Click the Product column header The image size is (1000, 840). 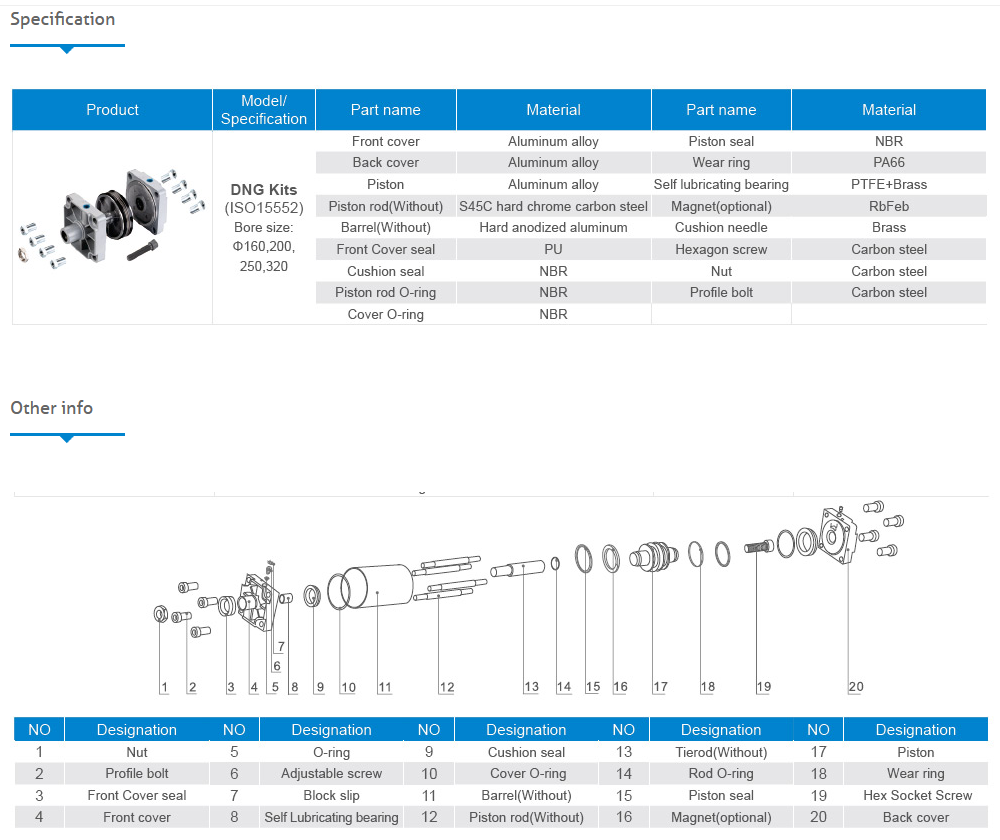(112, 110)
